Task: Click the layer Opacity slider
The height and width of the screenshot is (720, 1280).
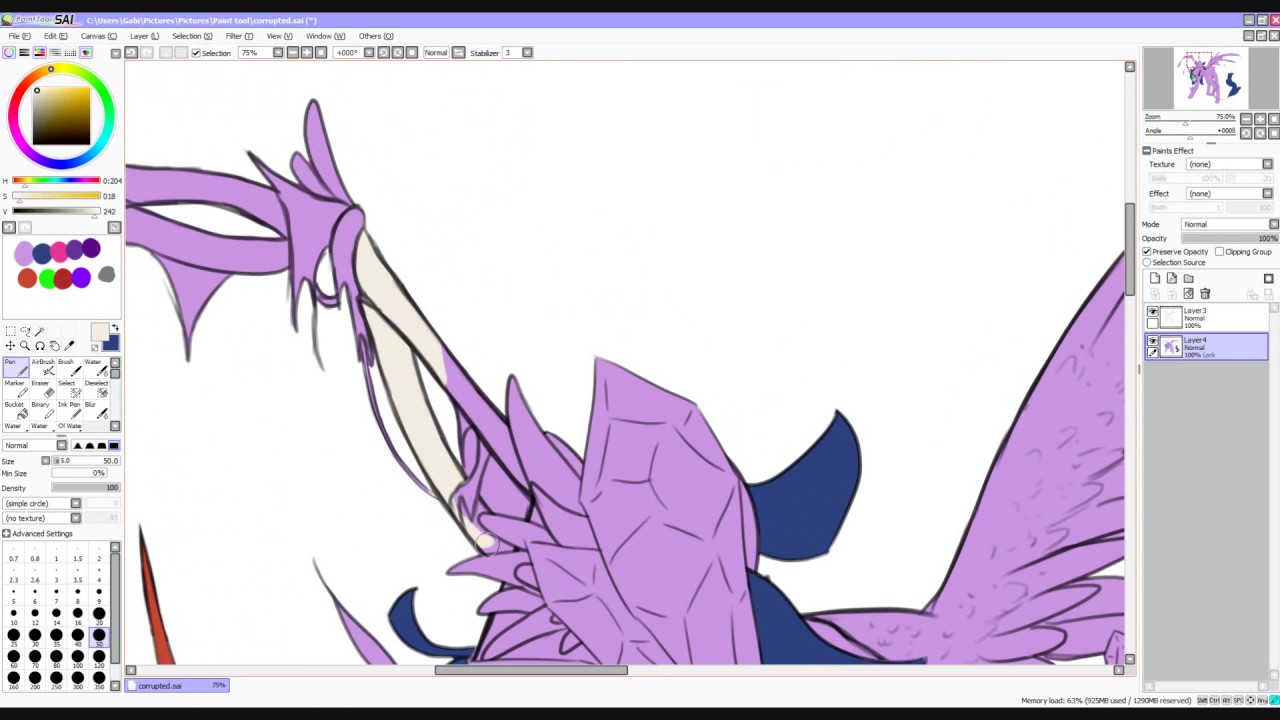Action: tap(1229, 239)
